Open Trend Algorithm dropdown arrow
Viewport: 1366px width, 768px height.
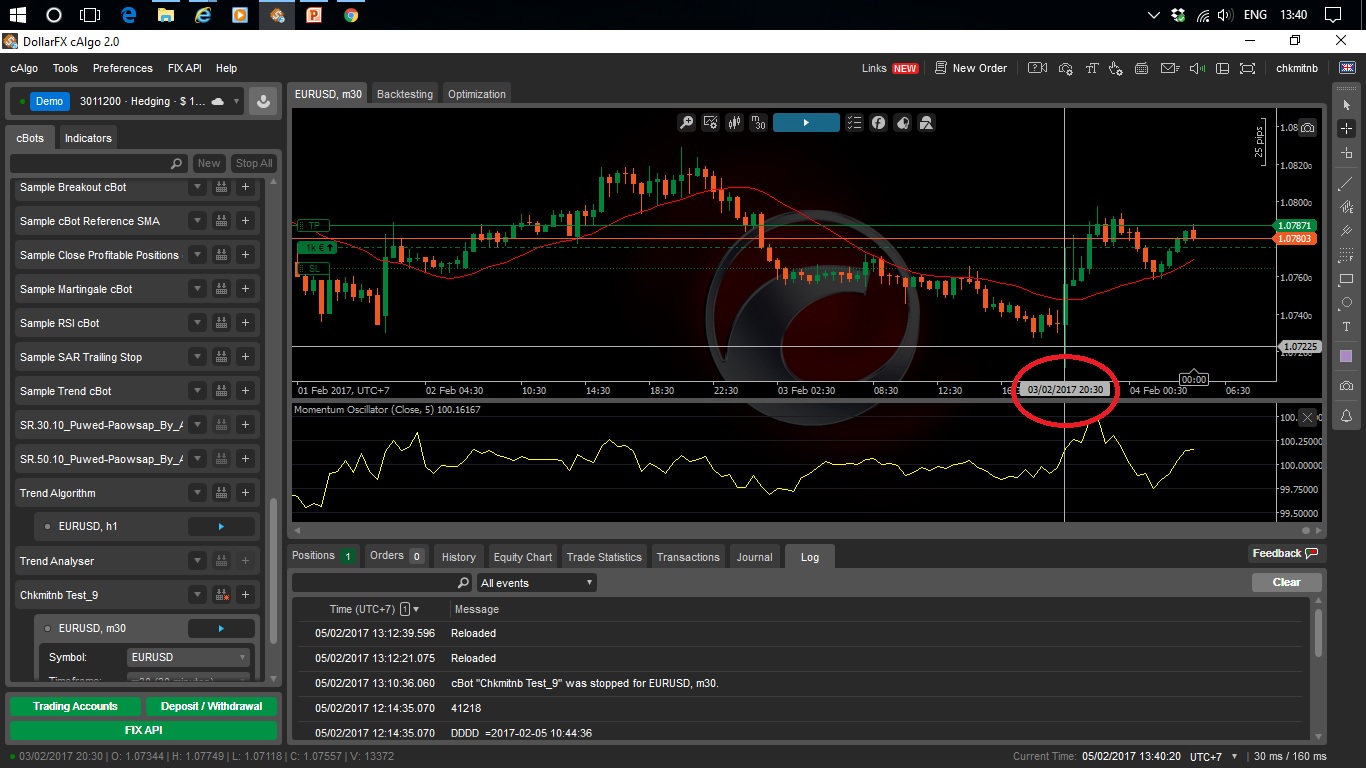pyautogui.click(x=198, y=493)
